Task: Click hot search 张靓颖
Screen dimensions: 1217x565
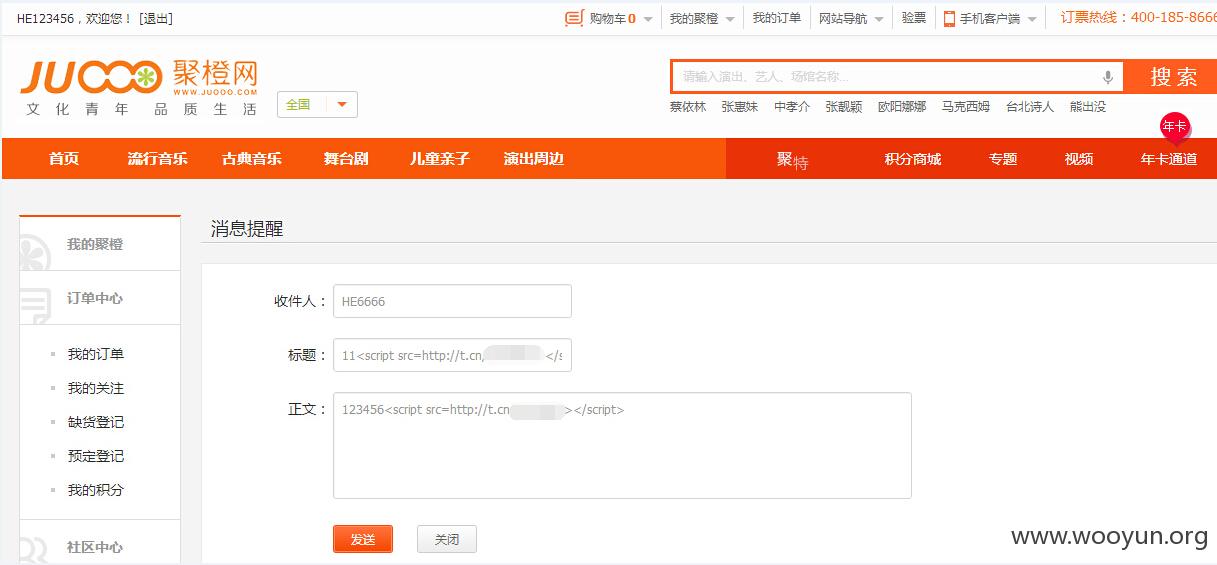Action: pyautogui.click(x=844, y=107)
